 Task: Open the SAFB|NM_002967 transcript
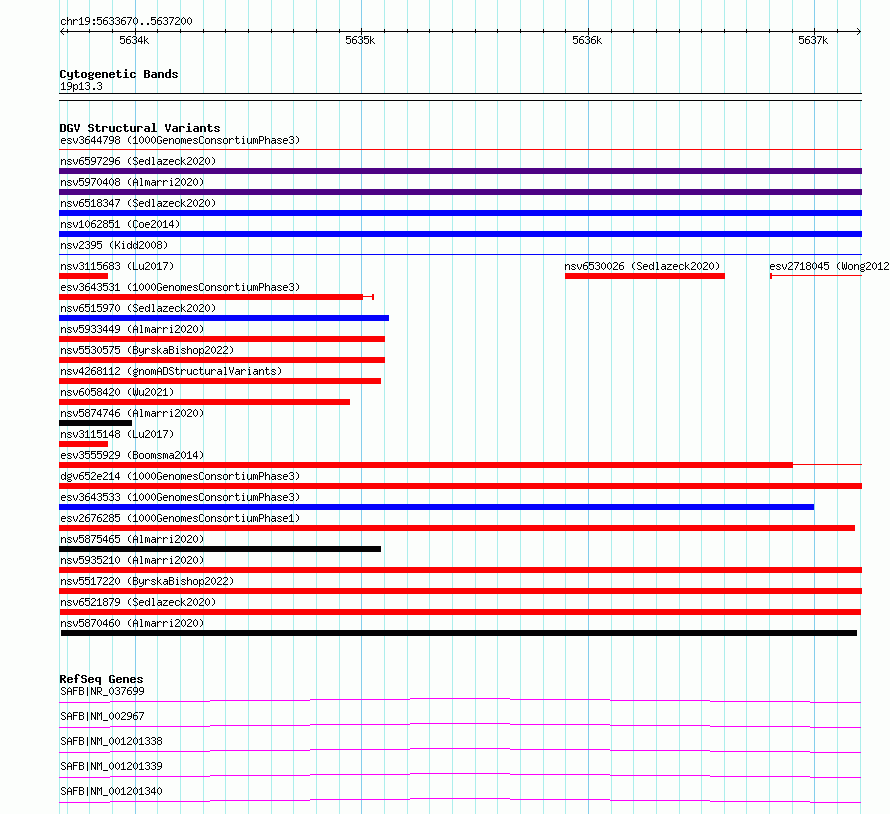[102, 716]
